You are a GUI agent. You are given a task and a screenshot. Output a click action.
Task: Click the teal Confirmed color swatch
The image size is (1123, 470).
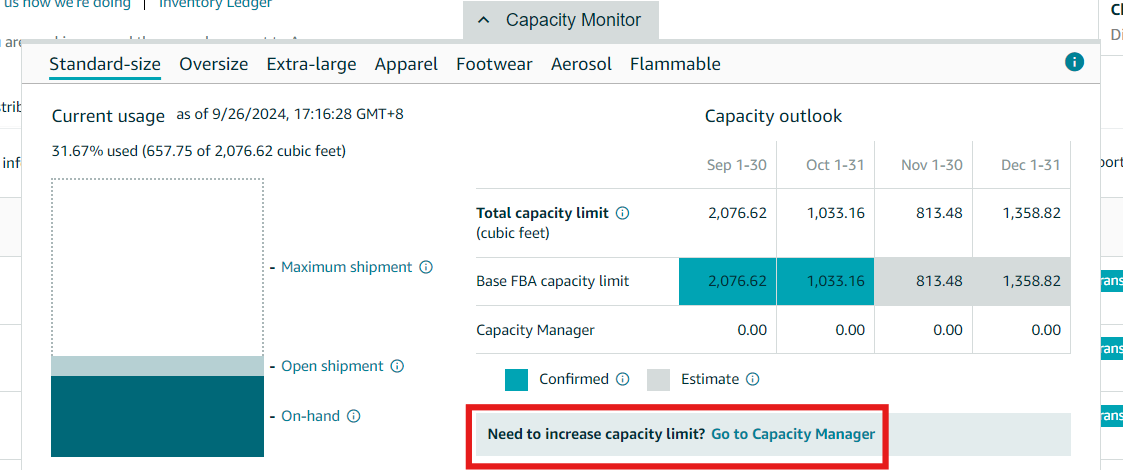[x=516, y=380]
